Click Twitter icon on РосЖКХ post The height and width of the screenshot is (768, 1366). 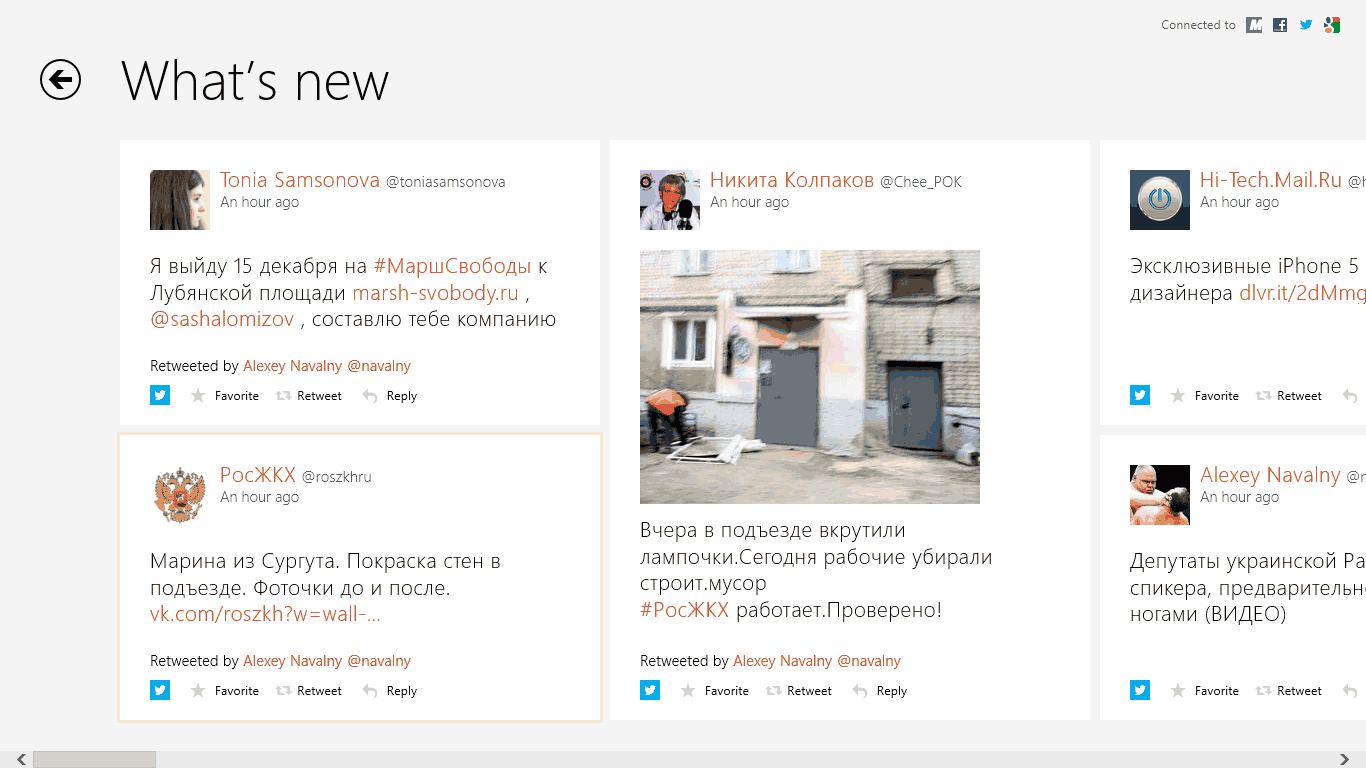click(160, 690)
